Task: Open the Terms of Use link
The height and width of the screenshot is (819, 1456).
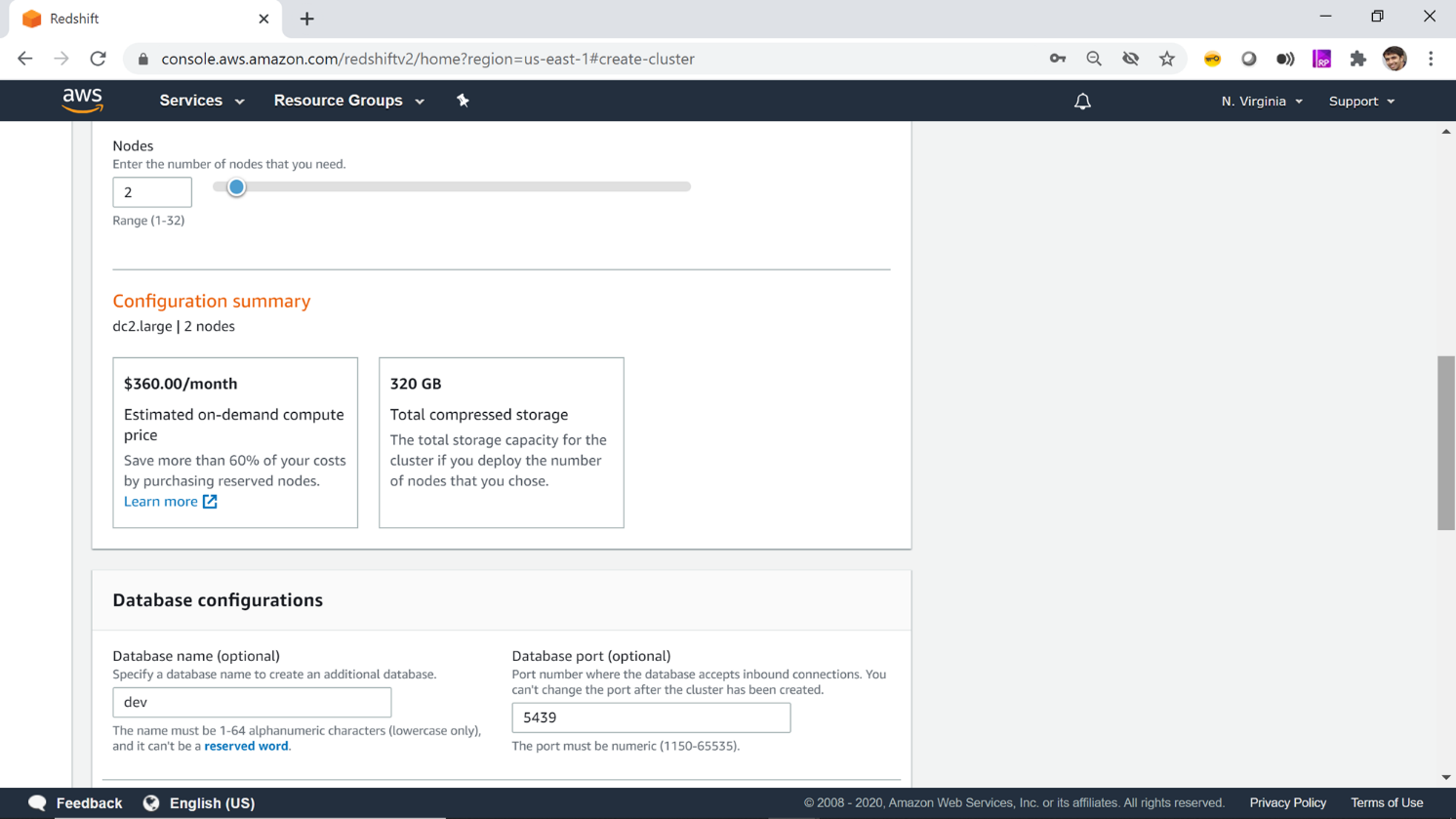Action: pyautogui.click(x=1387, y=802)
